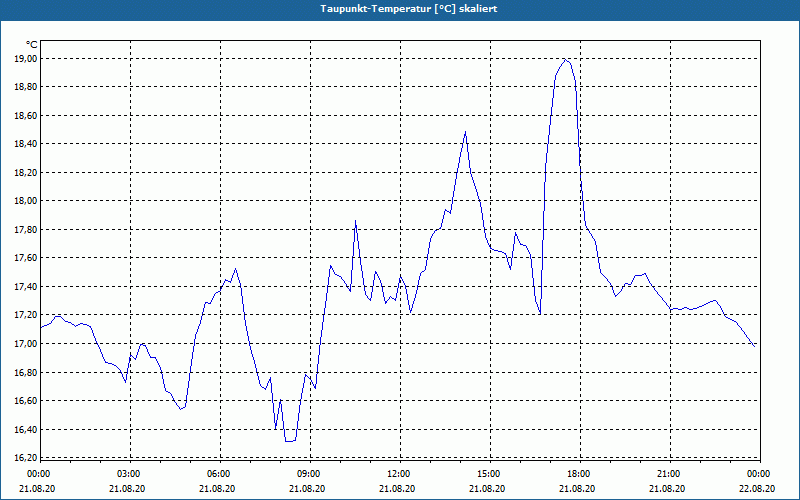Select the y-axis value '16,80'
800x500 pixels.
pos(25,372)
